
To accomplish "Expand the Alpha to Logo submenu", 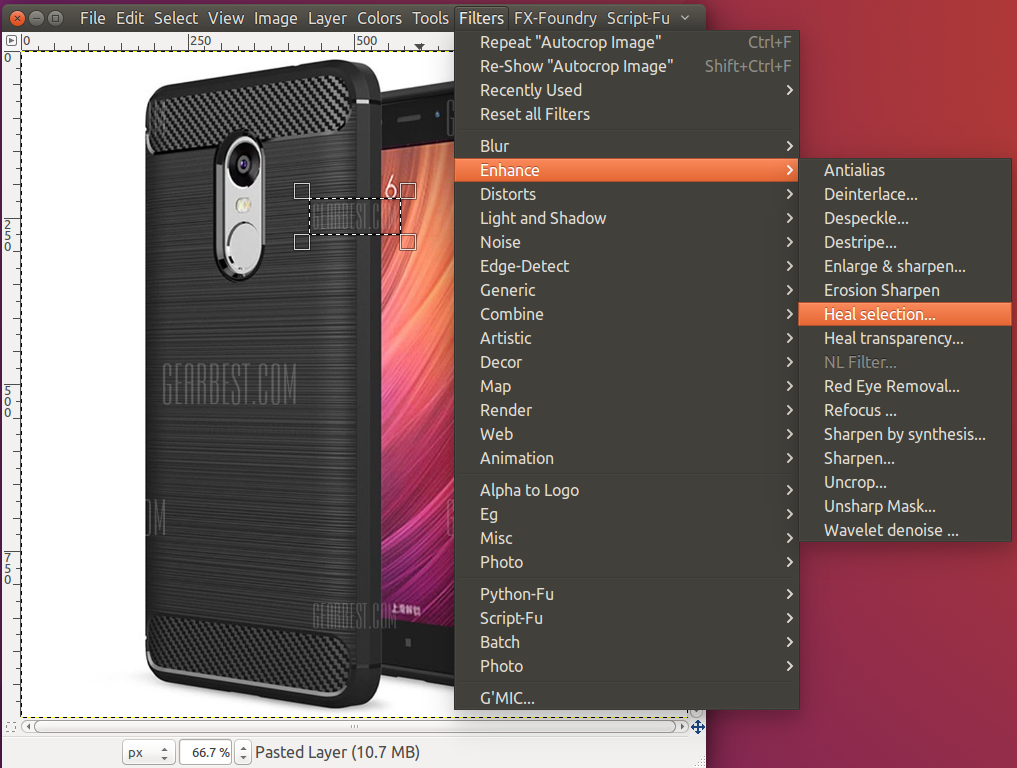I will coord(627,490).
